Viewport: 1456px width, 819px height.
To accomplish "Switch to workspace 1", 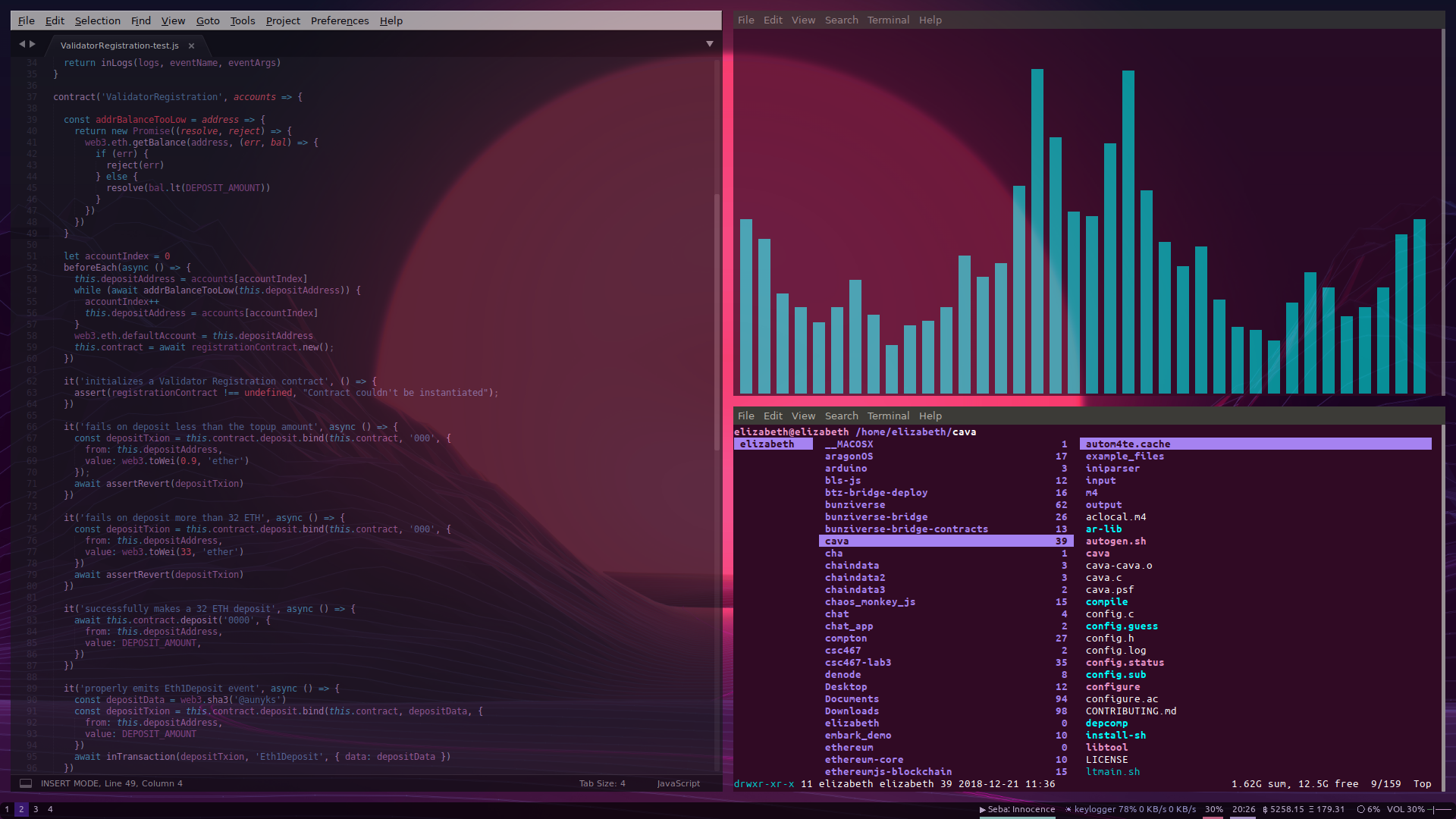I will (x=8, y=809).
